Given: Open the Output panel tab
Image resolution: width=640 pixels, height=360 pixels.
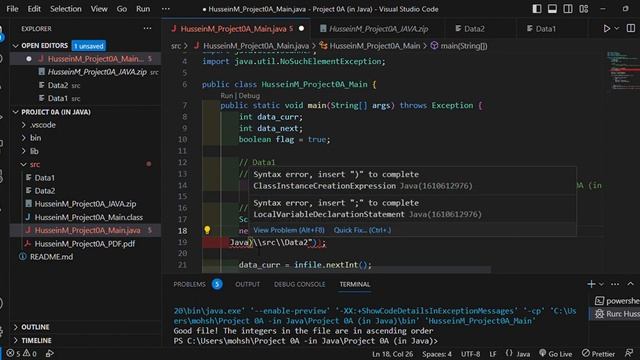Looking at the screenshot, I should [x=247, y=284].
